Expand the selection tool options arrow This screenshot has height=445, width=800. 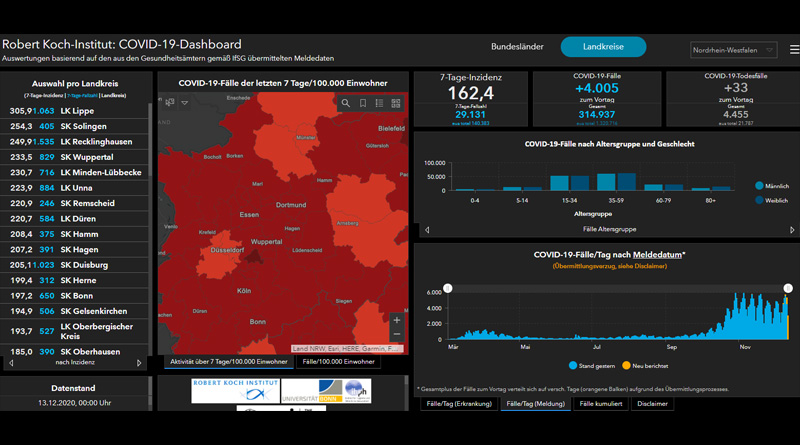[x=185, y=103]
